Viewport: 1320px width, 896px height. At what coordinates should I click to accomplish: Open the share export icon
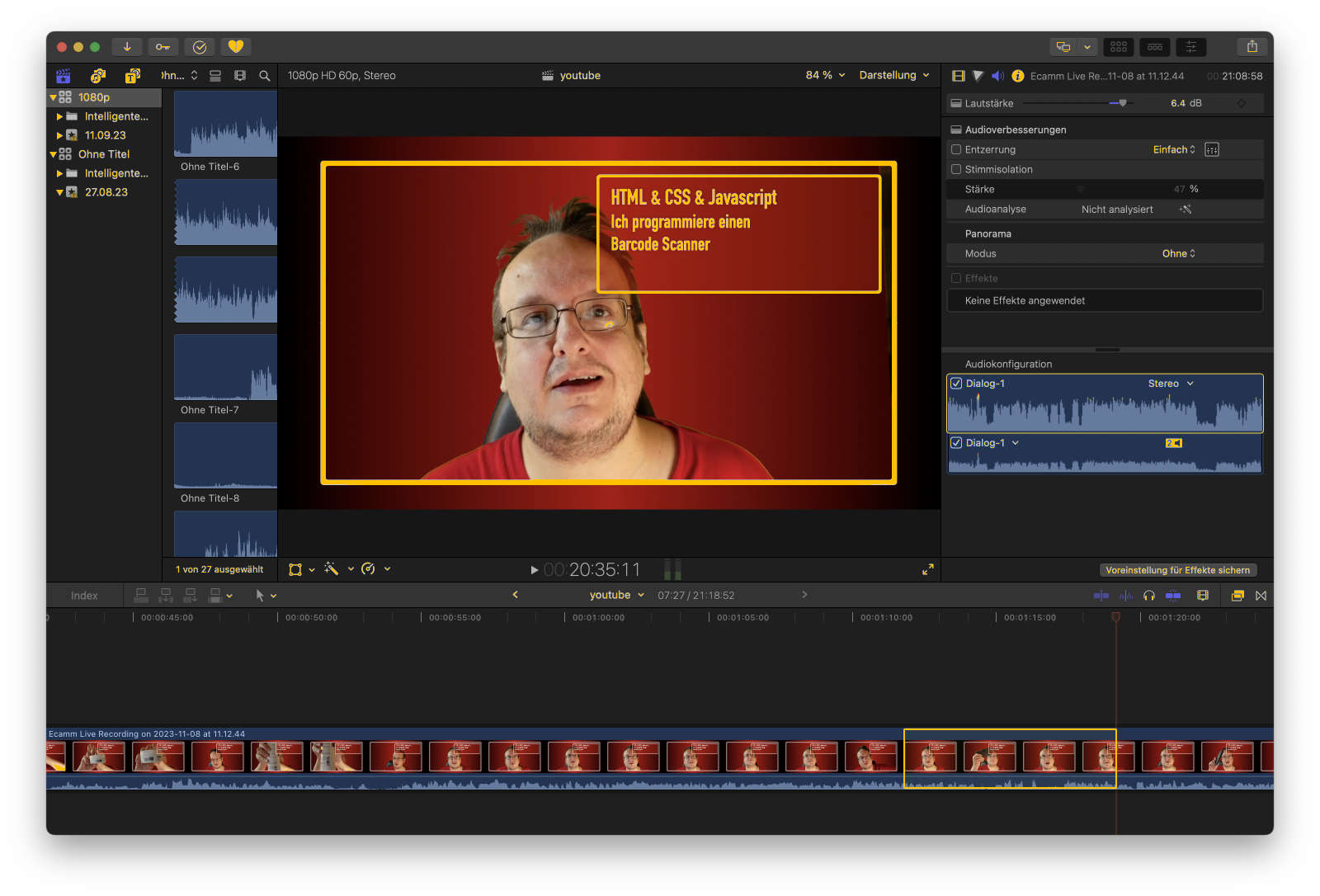point(1252,47)
